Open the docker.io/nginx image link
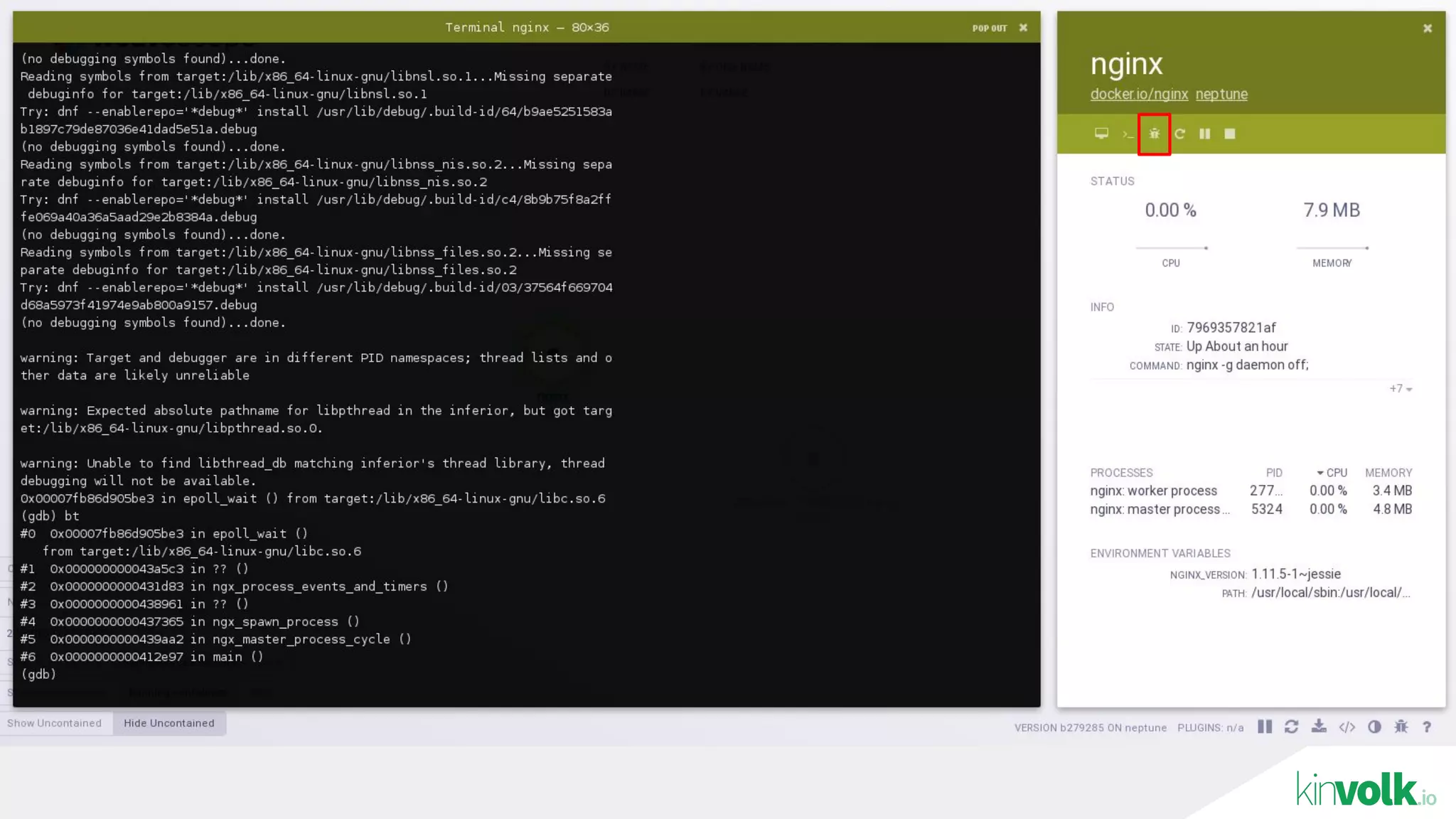The width and height of the screenshot is (1456, 819). pos(1139,95)
